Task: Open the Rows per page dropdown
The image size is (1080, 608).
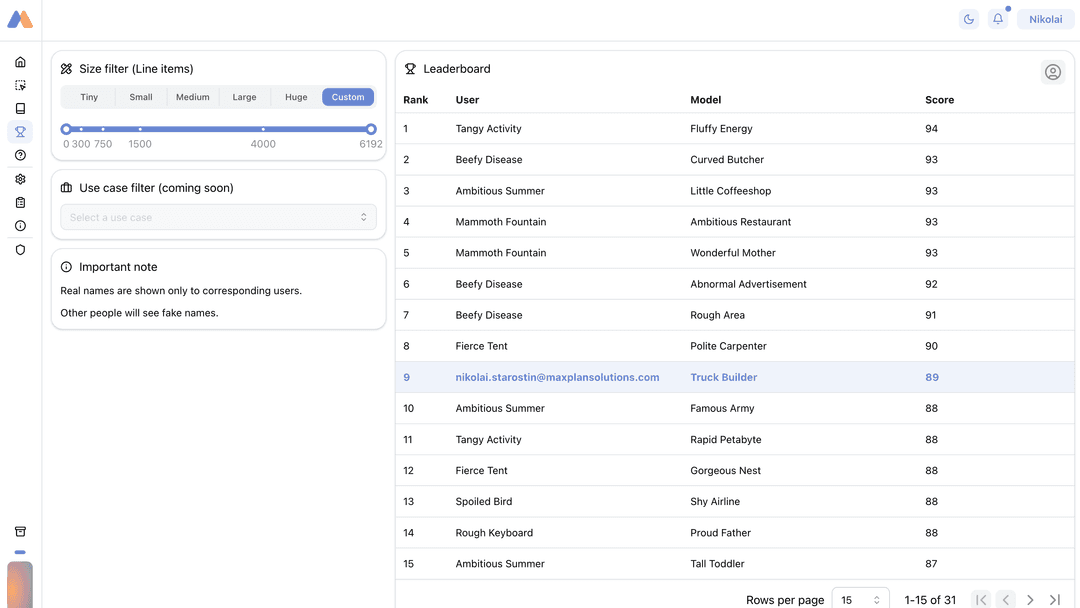Action: click(x=860, y=600)
